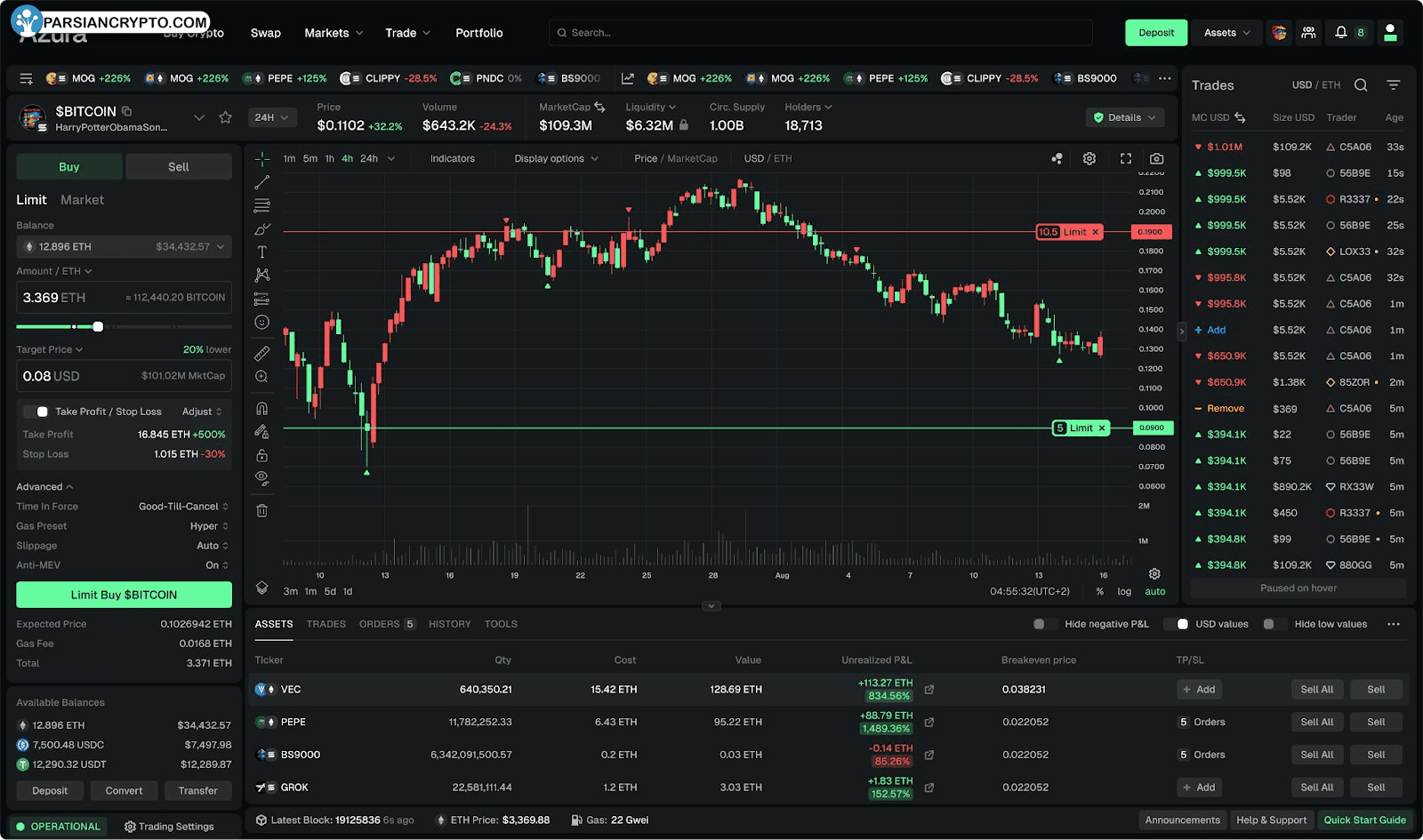Screen dimensions: 1423x840
Task: Change Gas Preset Hyper selector
Action: 209,526
